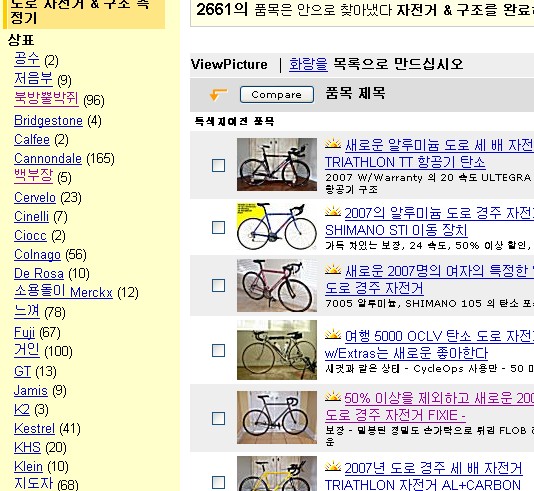Open thumbnail of the pink women's road bike
The width and height of the screenshot is (534, 491).
pos(277,286)
